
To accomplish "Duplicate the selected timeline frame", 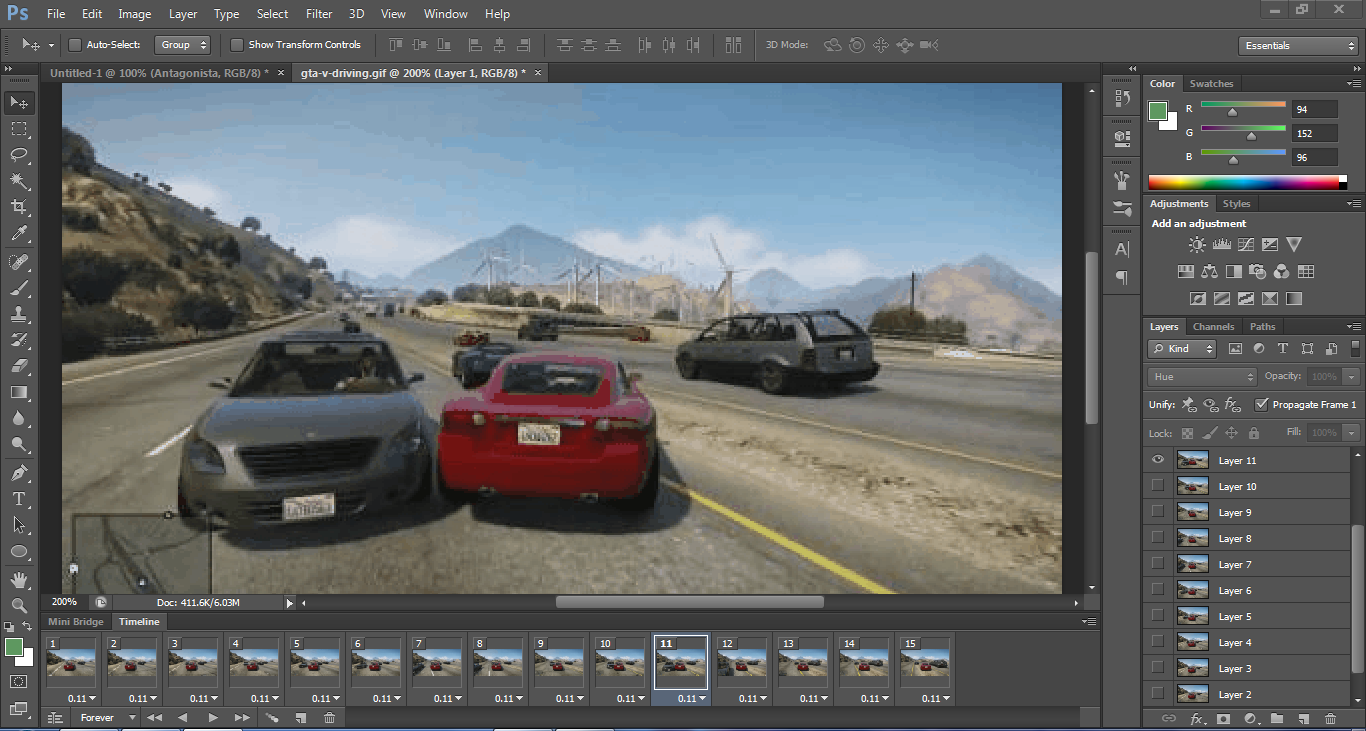I will (300, 717).
